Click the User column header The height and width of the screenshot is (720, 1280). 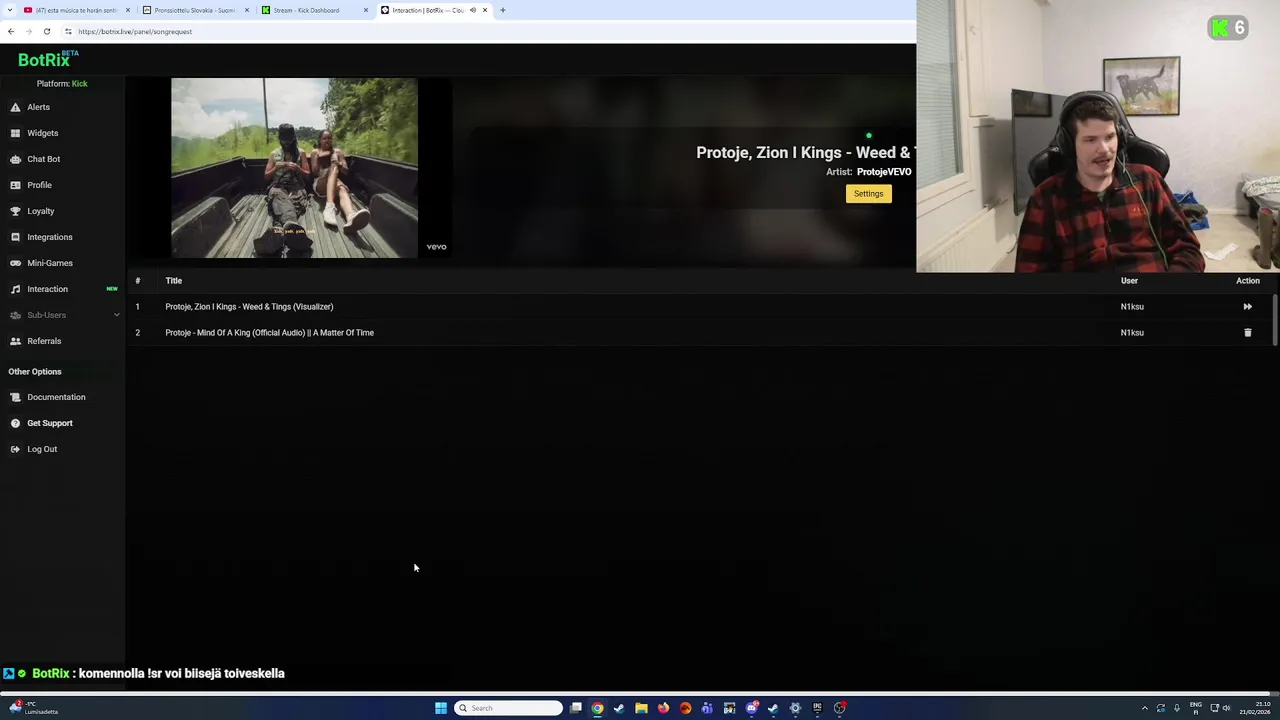[1129, 281]
